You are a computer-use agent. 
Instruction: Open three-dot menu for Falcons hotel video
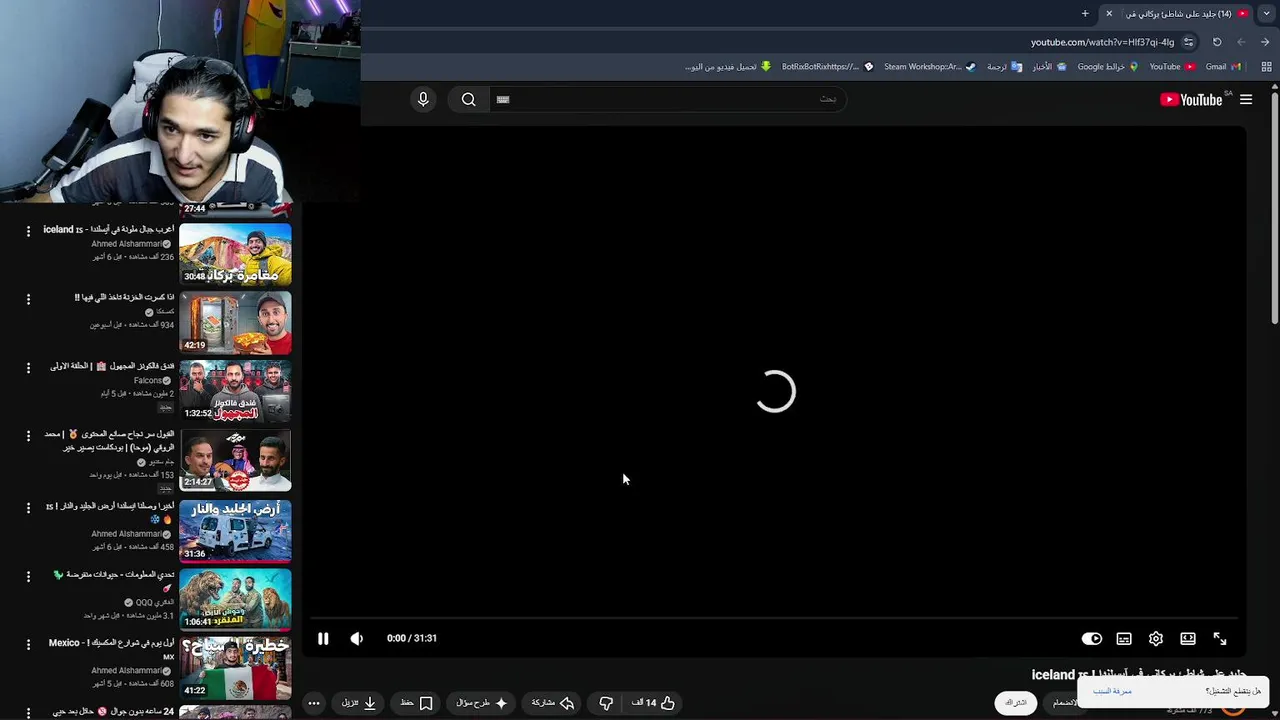tap(28, 367)
